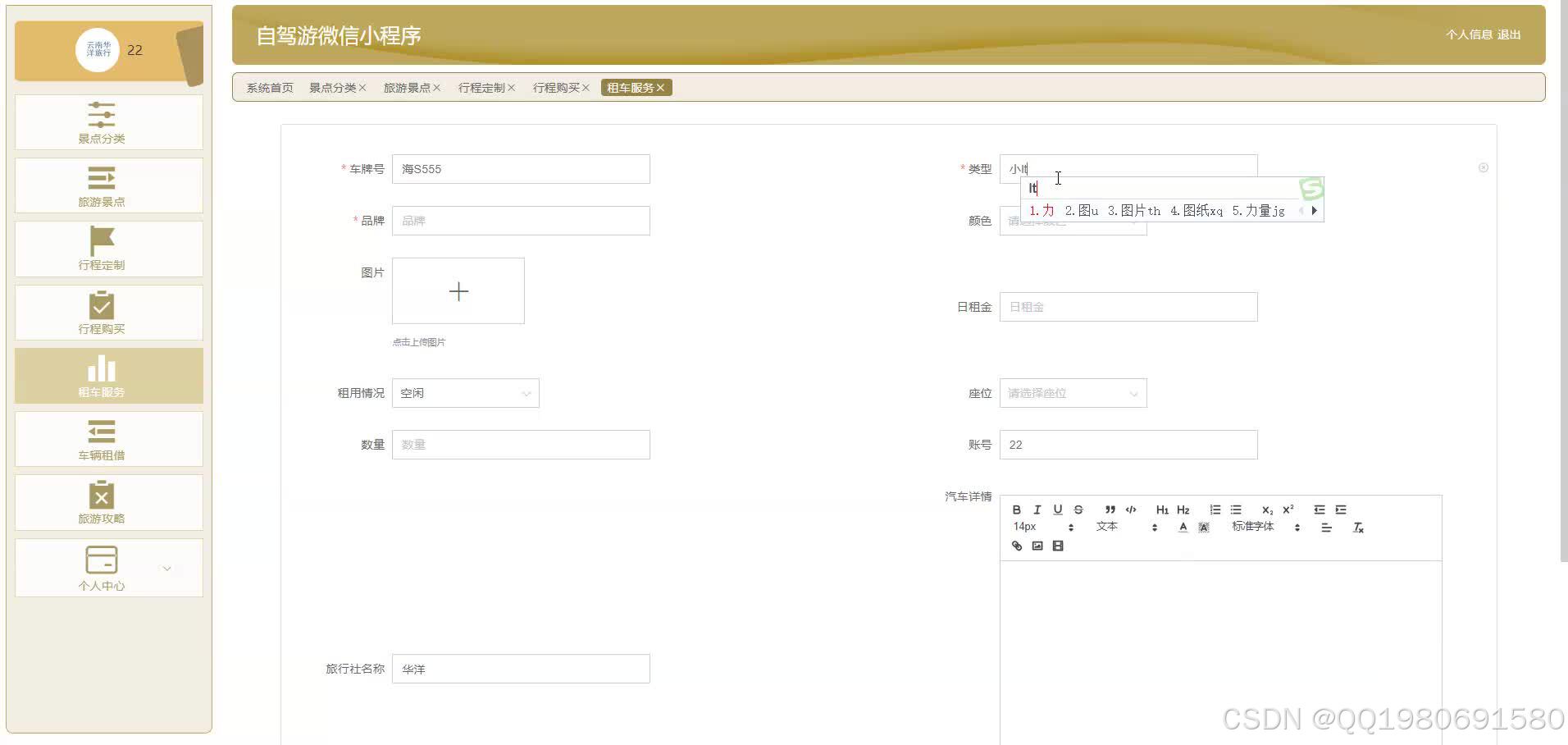Clear formatting in editor toolbar

pos(1358,528)
